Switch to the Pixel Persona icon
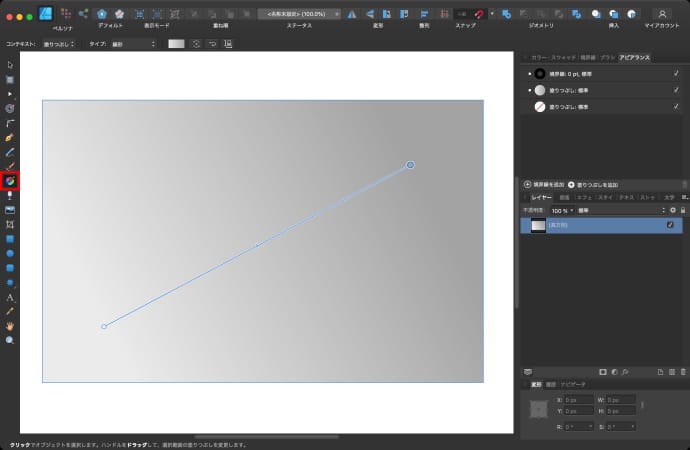This screenshot has width=690, height=450. pos(66,14)
